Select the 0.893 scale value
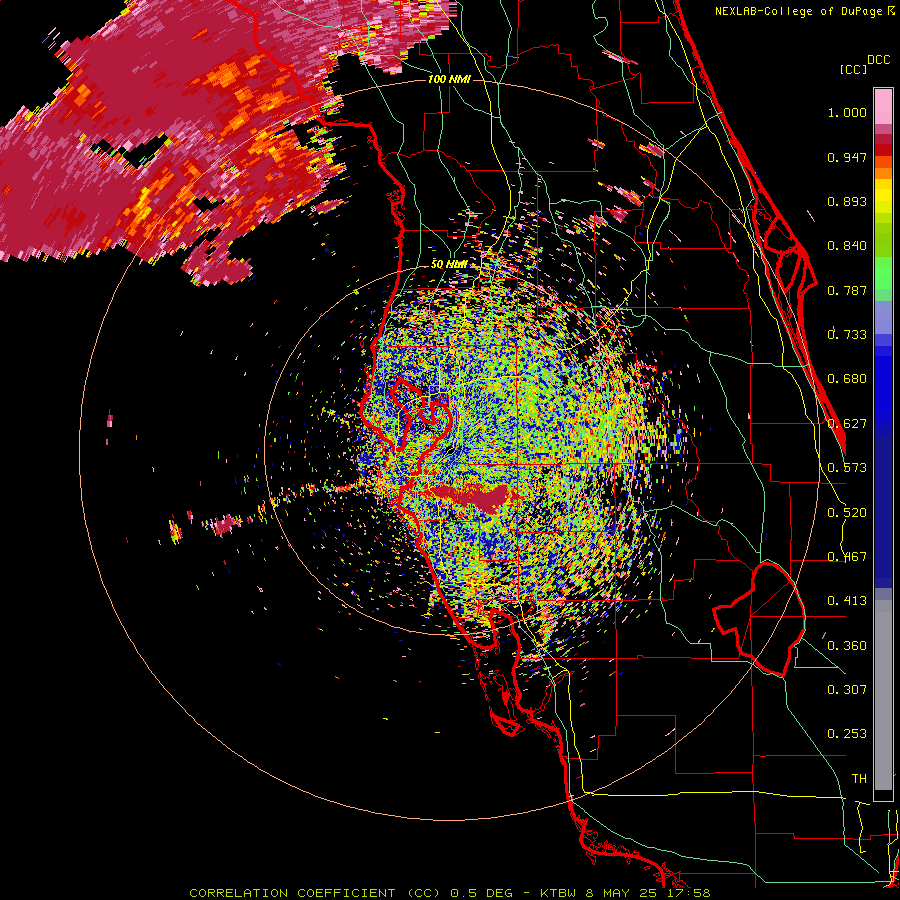The width and height of the screenshot is (900, 900). (x=847, y=201)
